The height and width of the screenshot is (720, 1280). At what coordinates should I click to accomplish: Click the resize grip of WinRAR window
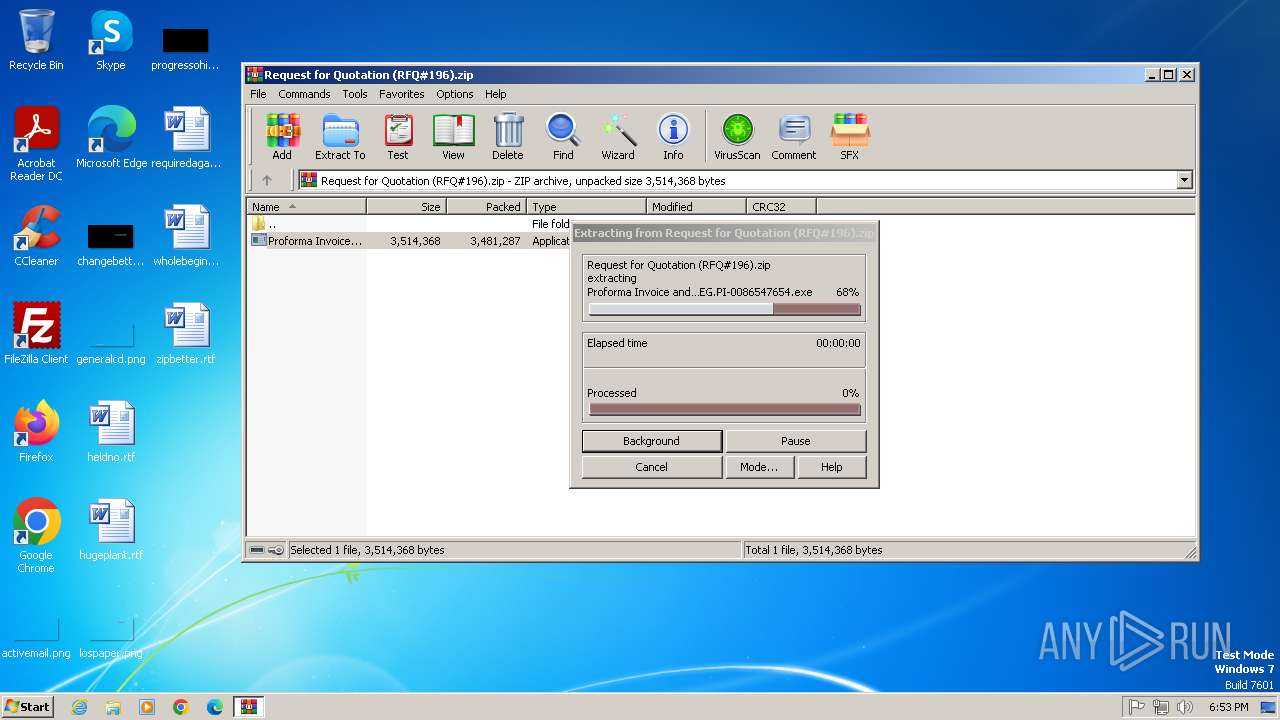pyautogui.click(x=1189, y=551)
